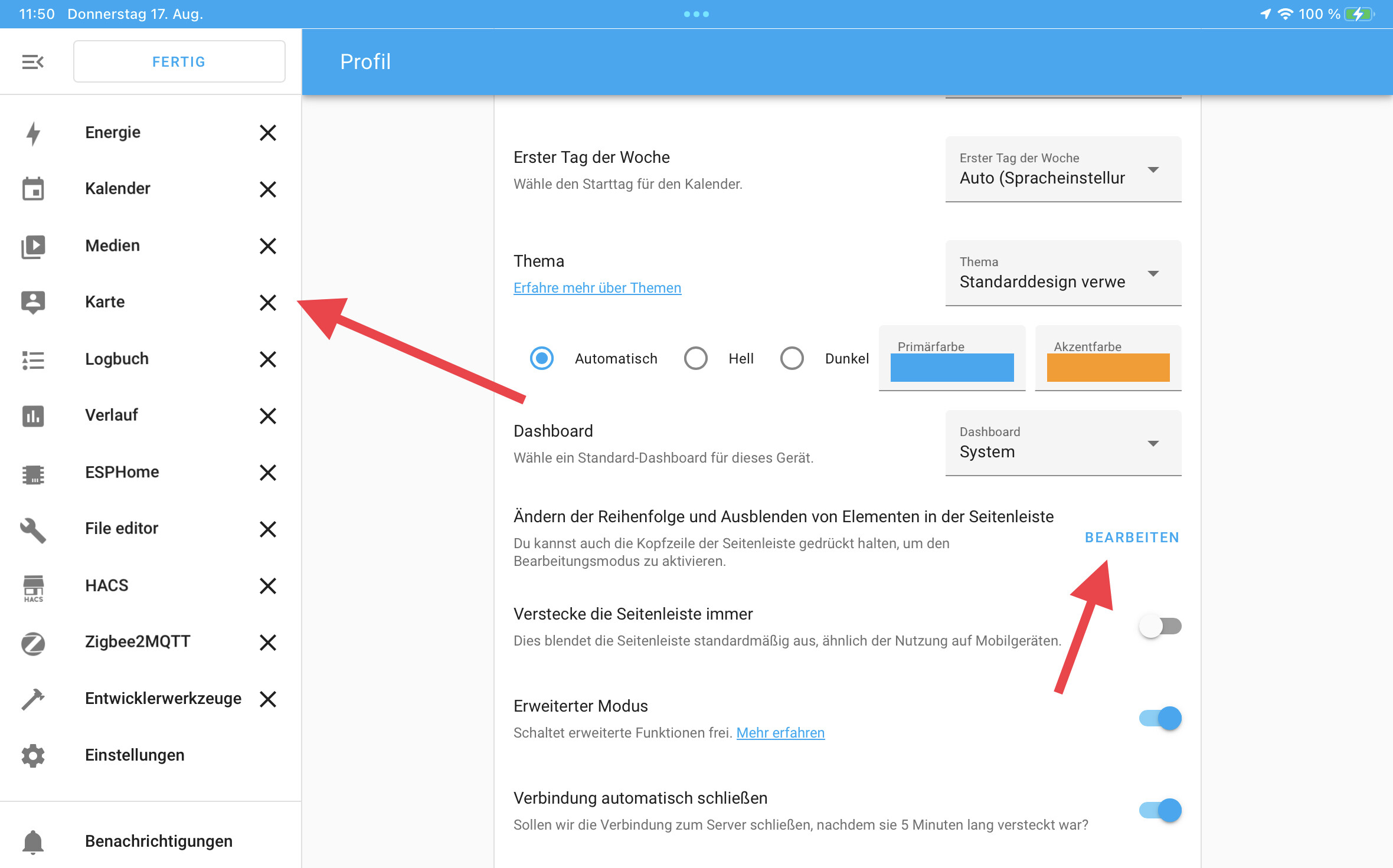Screen dimensions: 1393x868
Task: Open HACS in the sidebar
Action: (x=107, y=585)
